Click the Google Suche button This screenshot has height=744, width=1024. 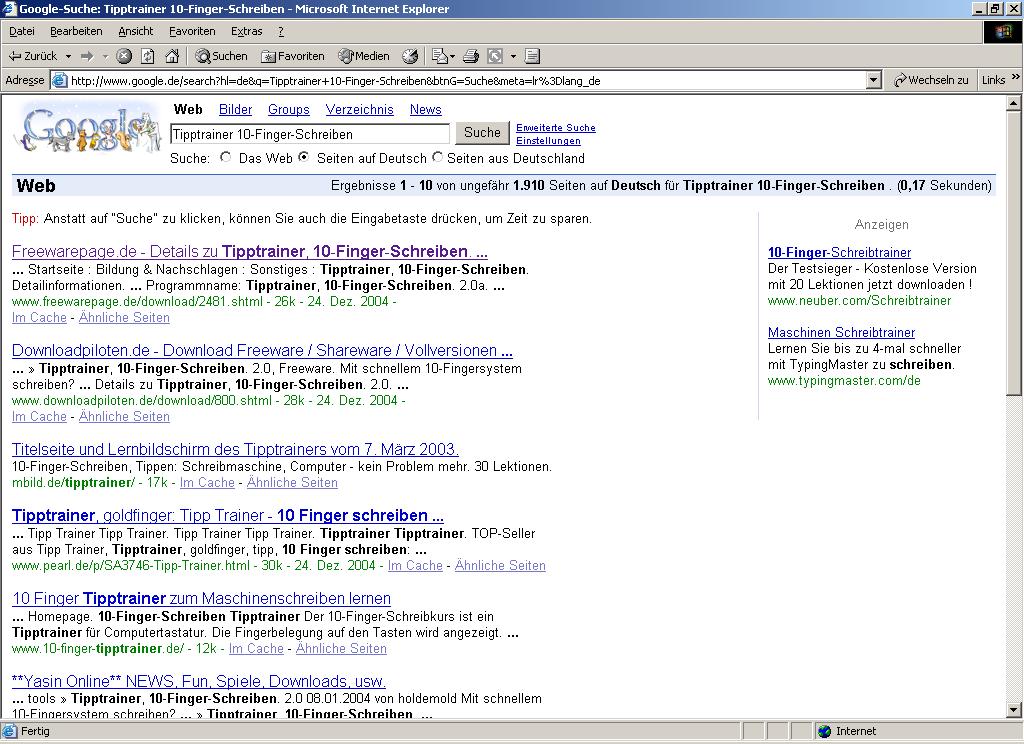click(x=482, y=133)
